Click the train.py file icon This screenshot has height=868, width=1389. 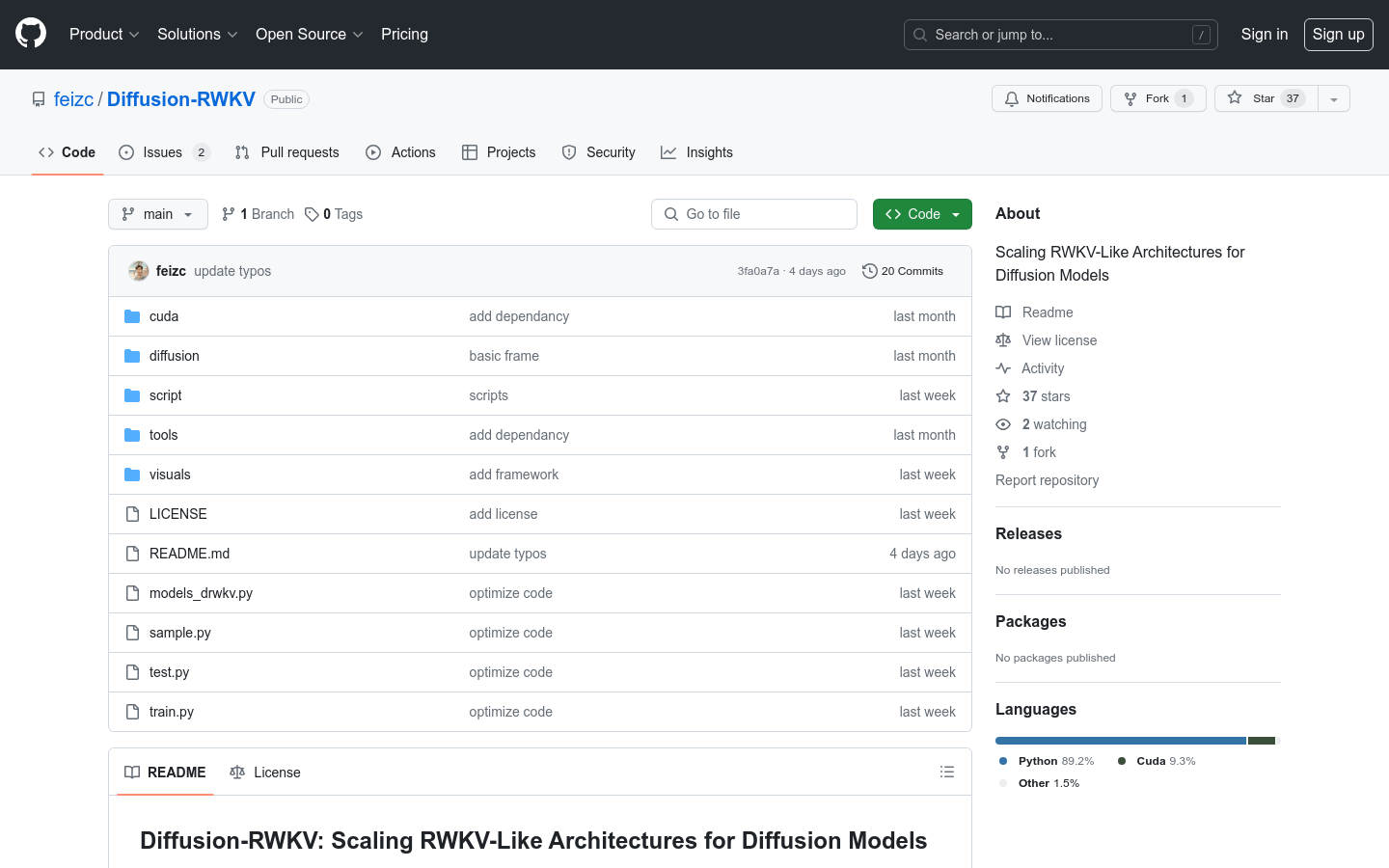[132, 712]
